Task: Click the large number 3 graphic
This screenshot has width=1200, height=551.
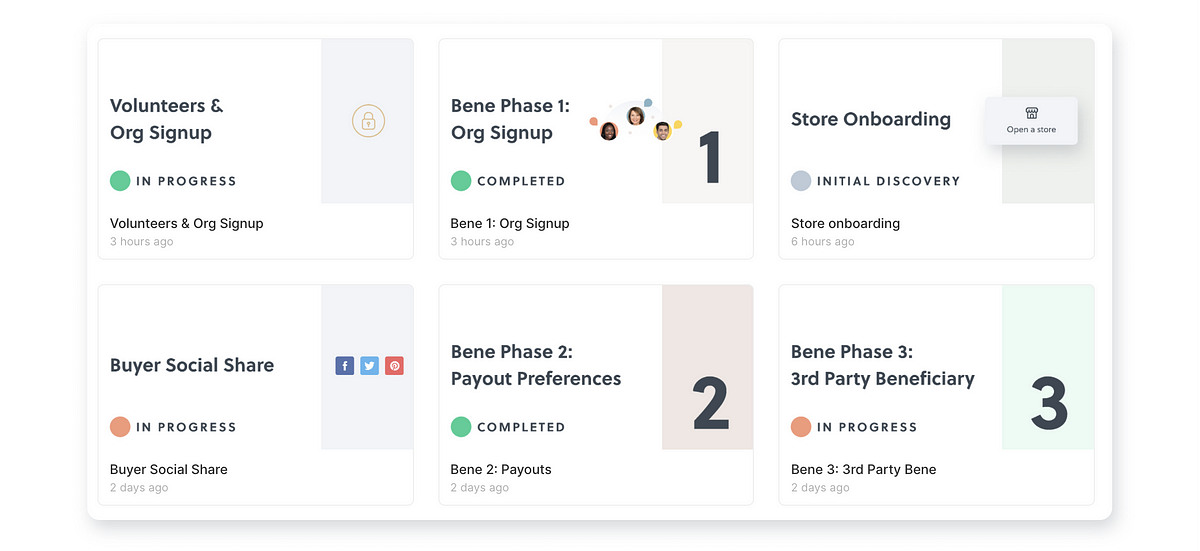Action: (x=1049, y=402)
